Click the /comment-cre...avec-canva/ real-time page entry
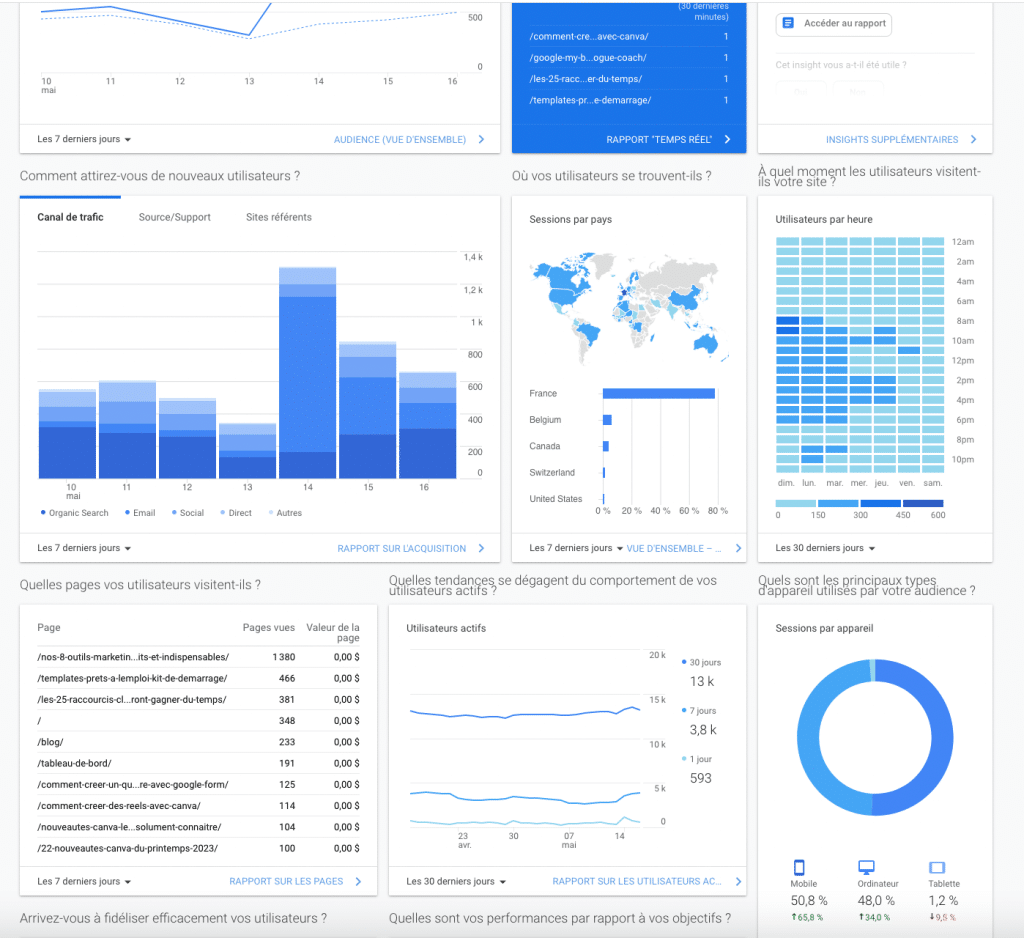This screenshot has width=1024, height=938. click(629, 37)
